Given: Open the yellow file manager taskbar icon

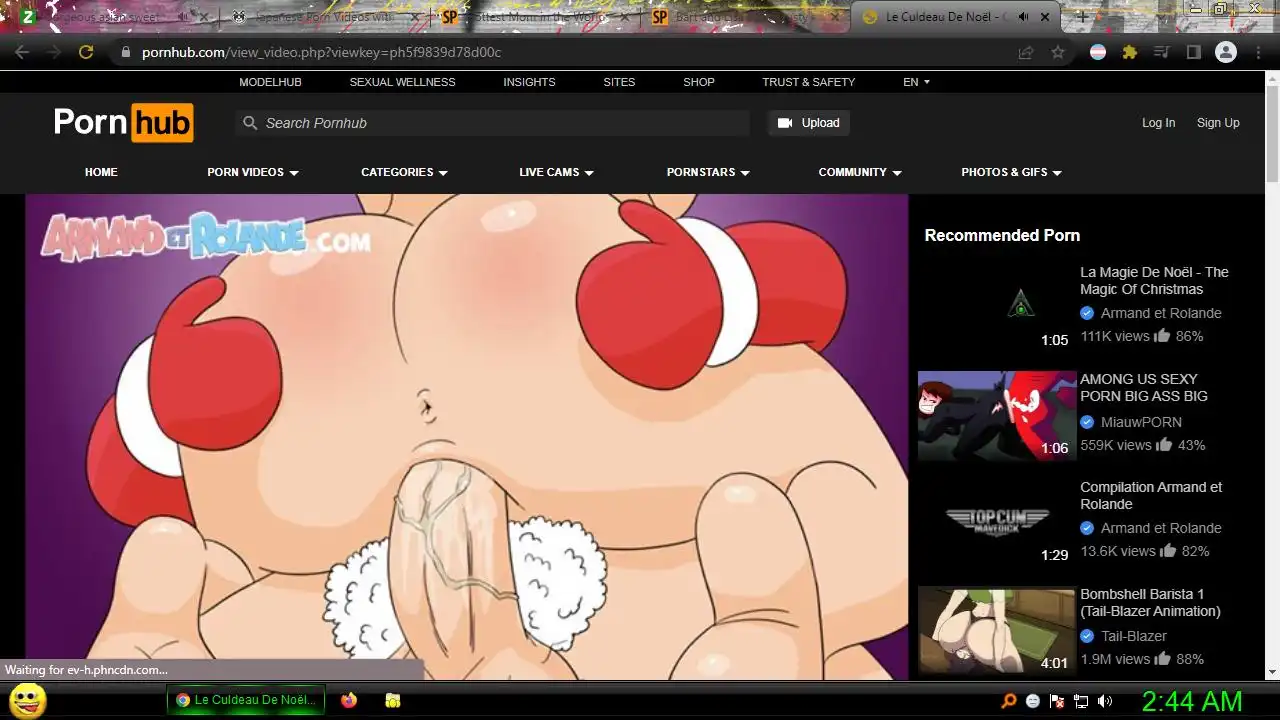Looking at the screenshot, I should point(393,701).
